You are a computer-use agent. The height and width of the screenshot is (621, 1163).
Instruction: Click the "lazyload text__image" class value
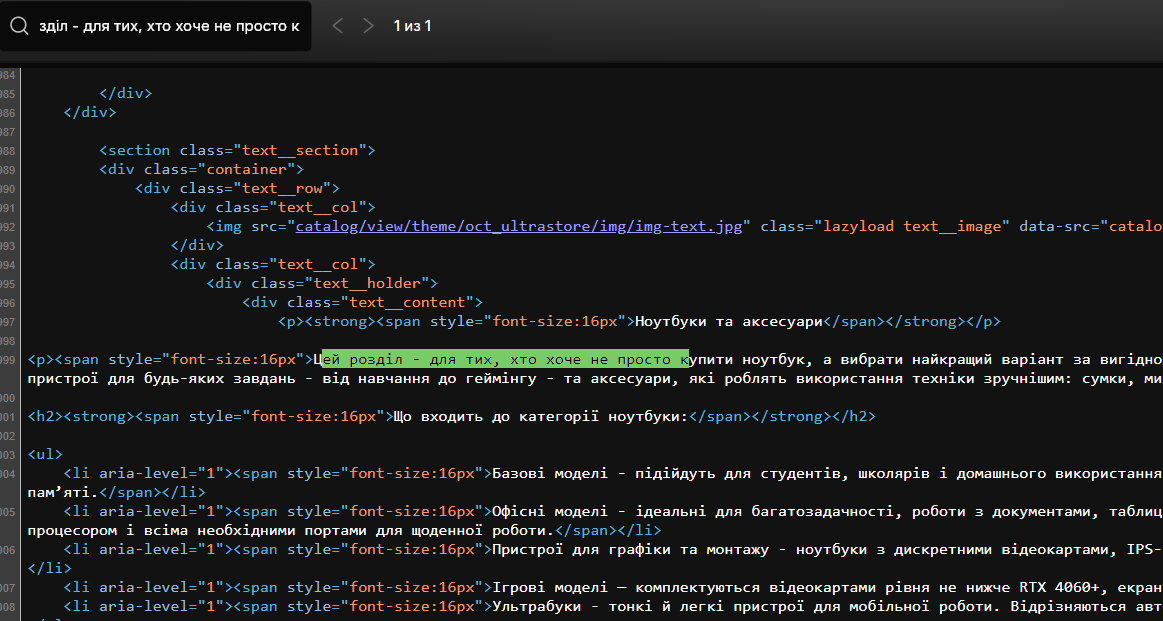click(x=912, y=227)
